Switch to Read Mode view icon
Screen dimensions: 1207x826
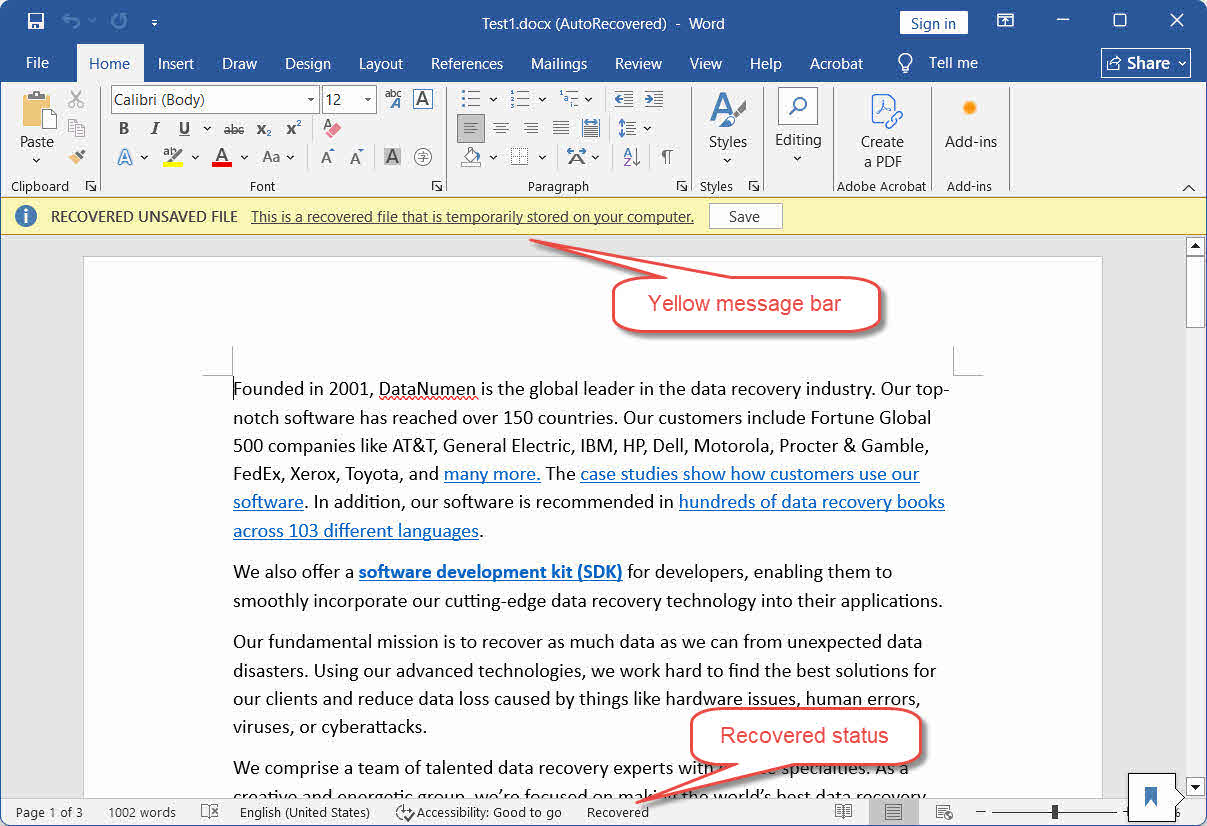coord(844,812)
